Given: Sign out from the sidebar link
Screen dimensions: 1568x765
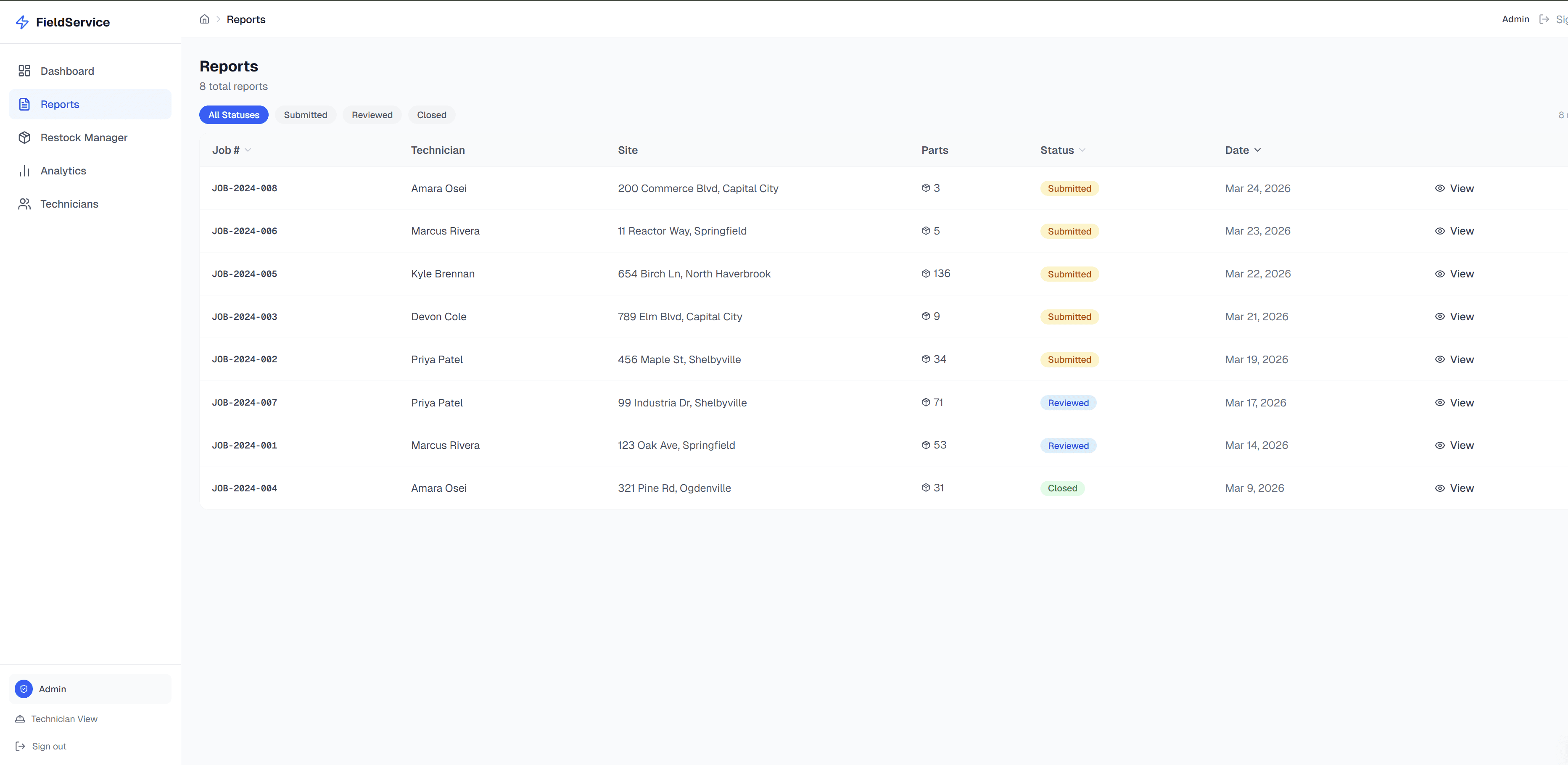Looking at the screenshot, I should point(49,746).
